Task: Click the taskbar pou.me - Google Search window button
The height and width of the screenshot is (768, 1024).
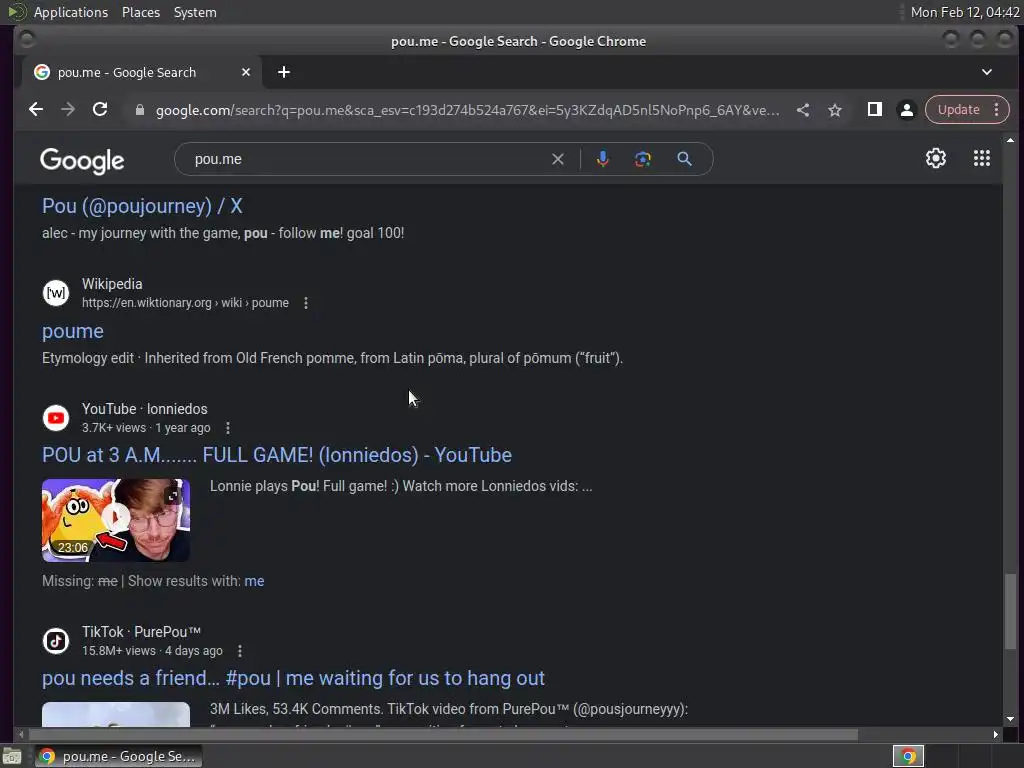Action: point(119,756)
